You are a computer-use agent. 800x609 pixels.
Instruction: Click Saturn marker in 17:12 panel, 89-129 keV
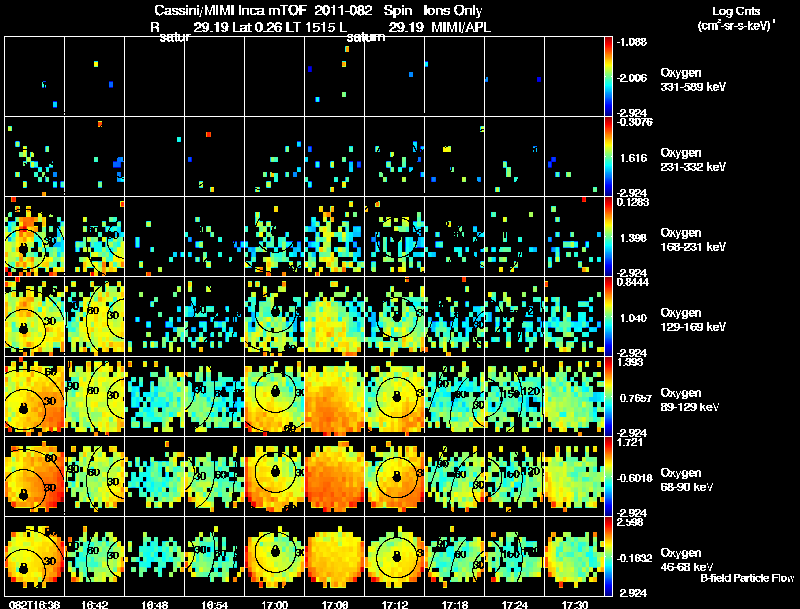coord(396,396)
